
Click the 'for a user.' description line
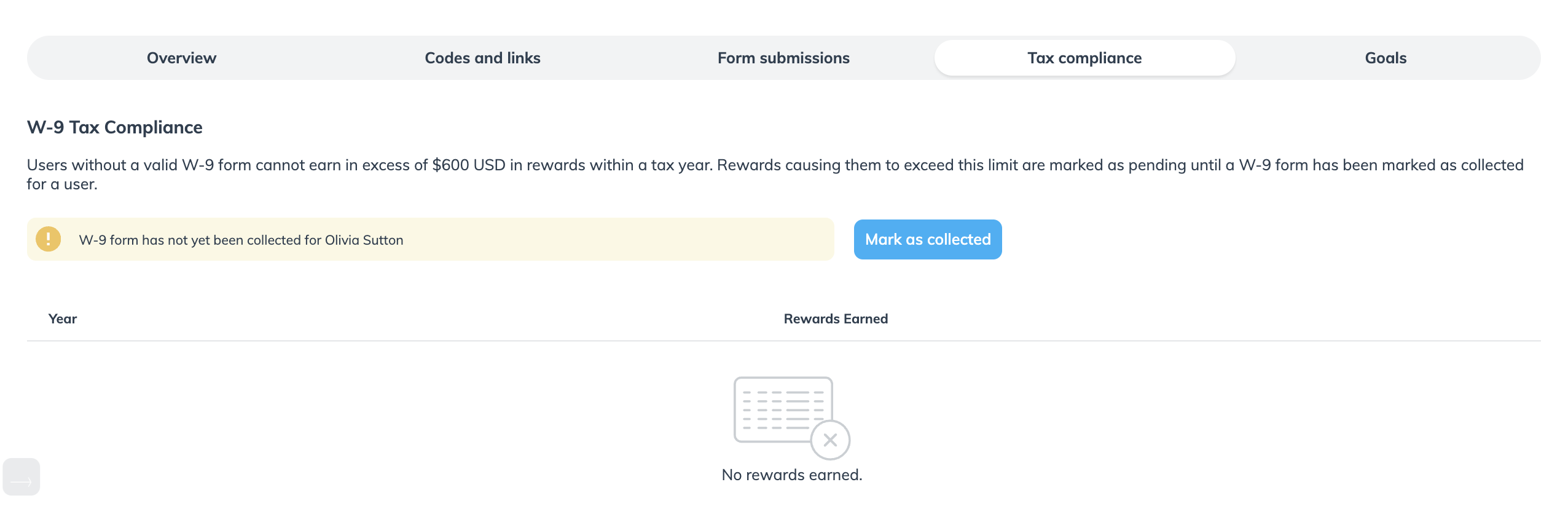62,184
